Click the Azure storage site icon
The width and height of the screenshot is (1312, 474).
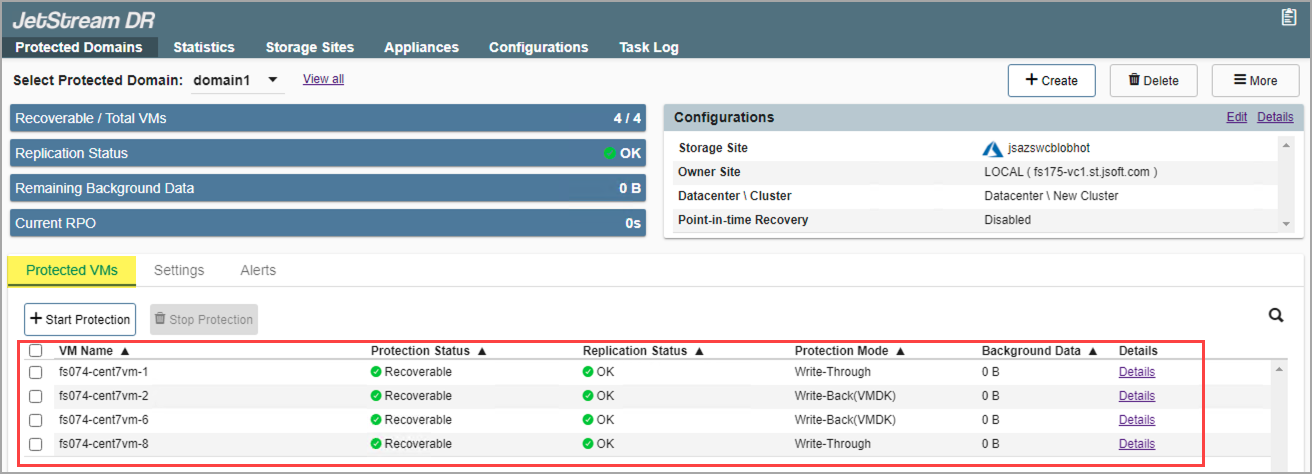(992, 148)
